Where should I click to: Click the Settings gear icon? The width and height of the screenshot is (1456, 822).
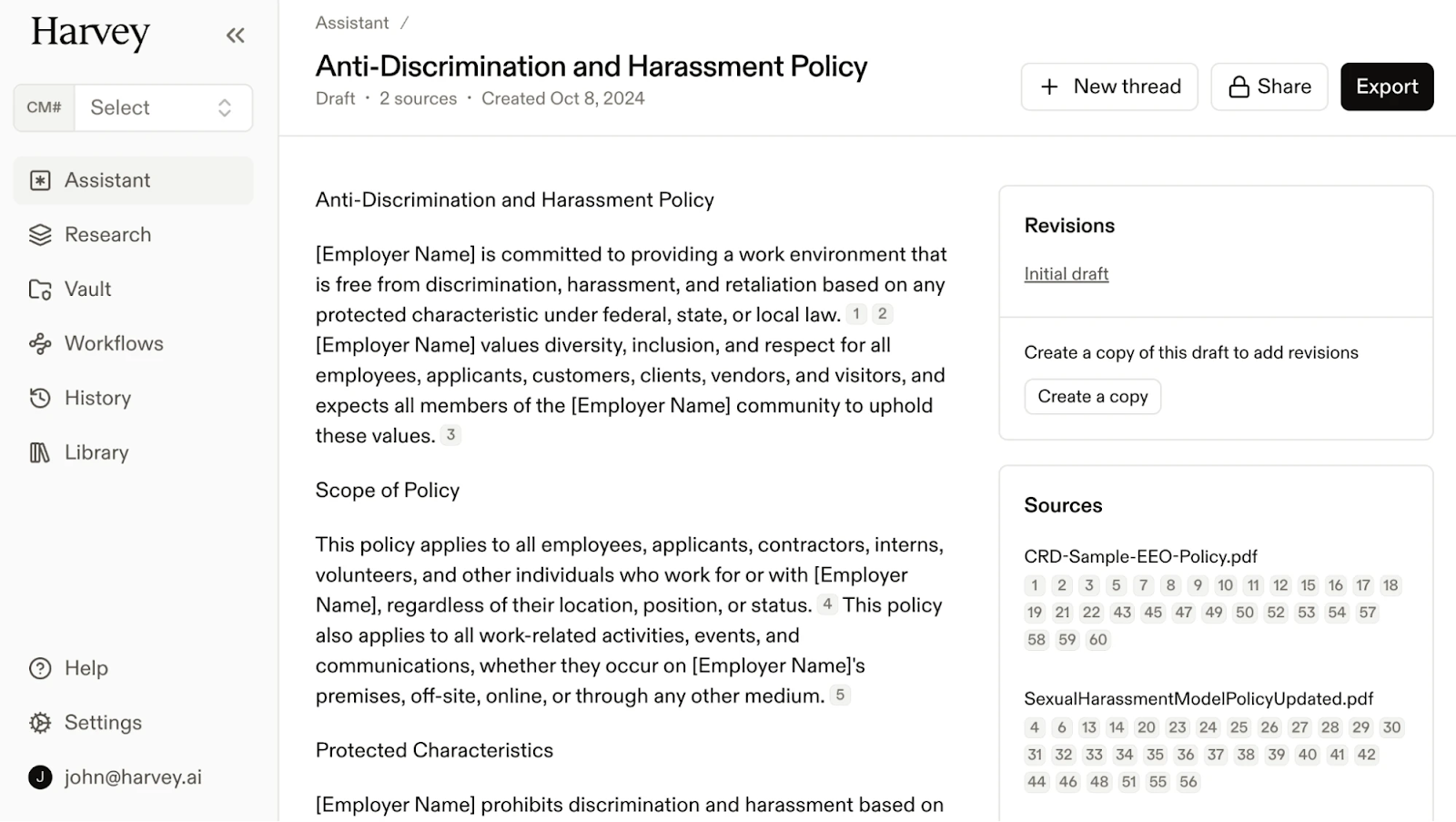(x=40, y=723)
